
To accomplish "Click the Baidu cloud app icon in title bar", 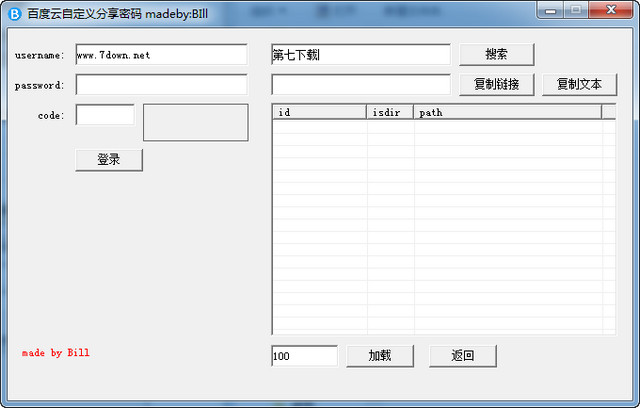I will (15, 14).
